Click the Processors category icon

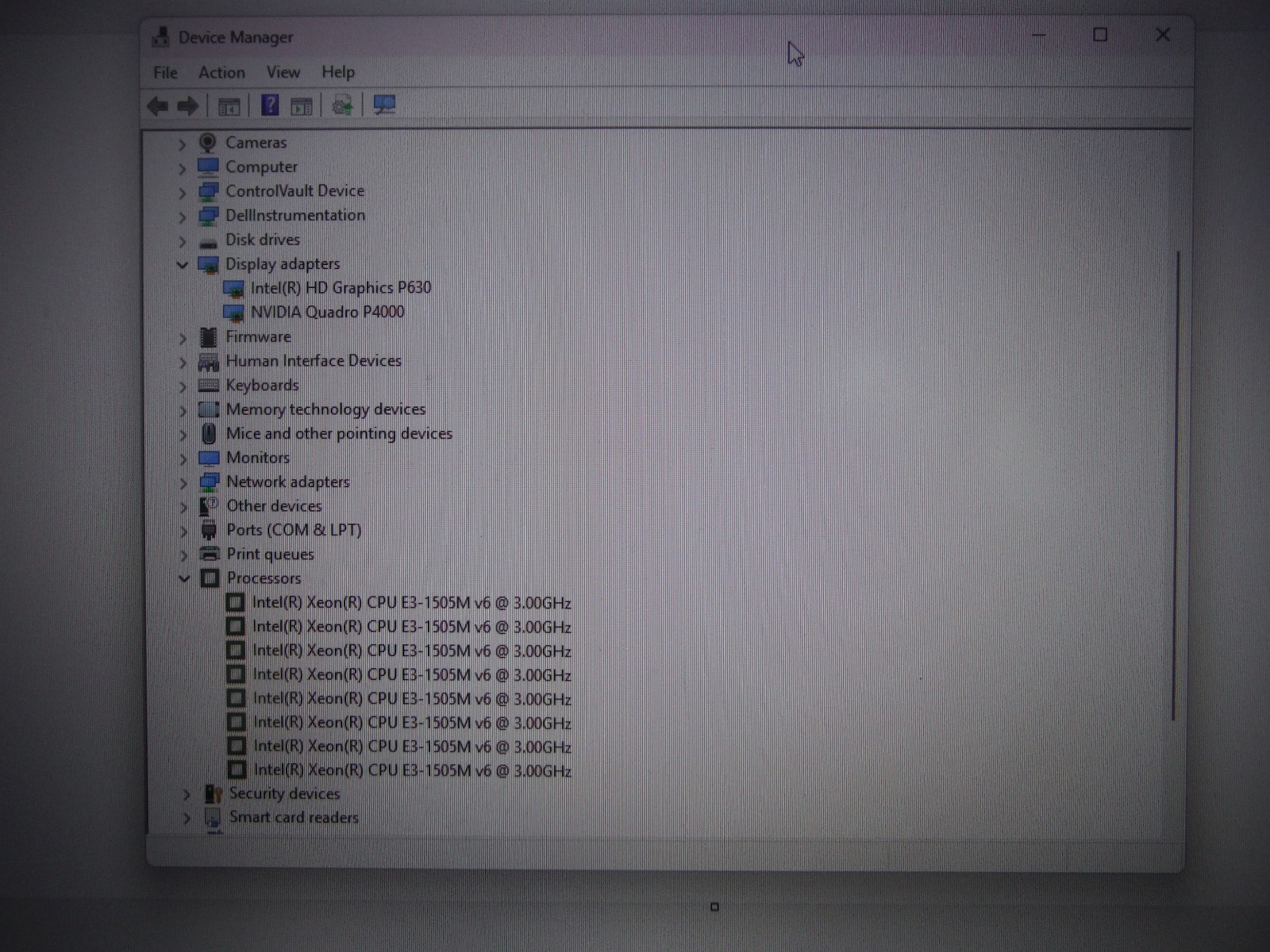(210, 578)
